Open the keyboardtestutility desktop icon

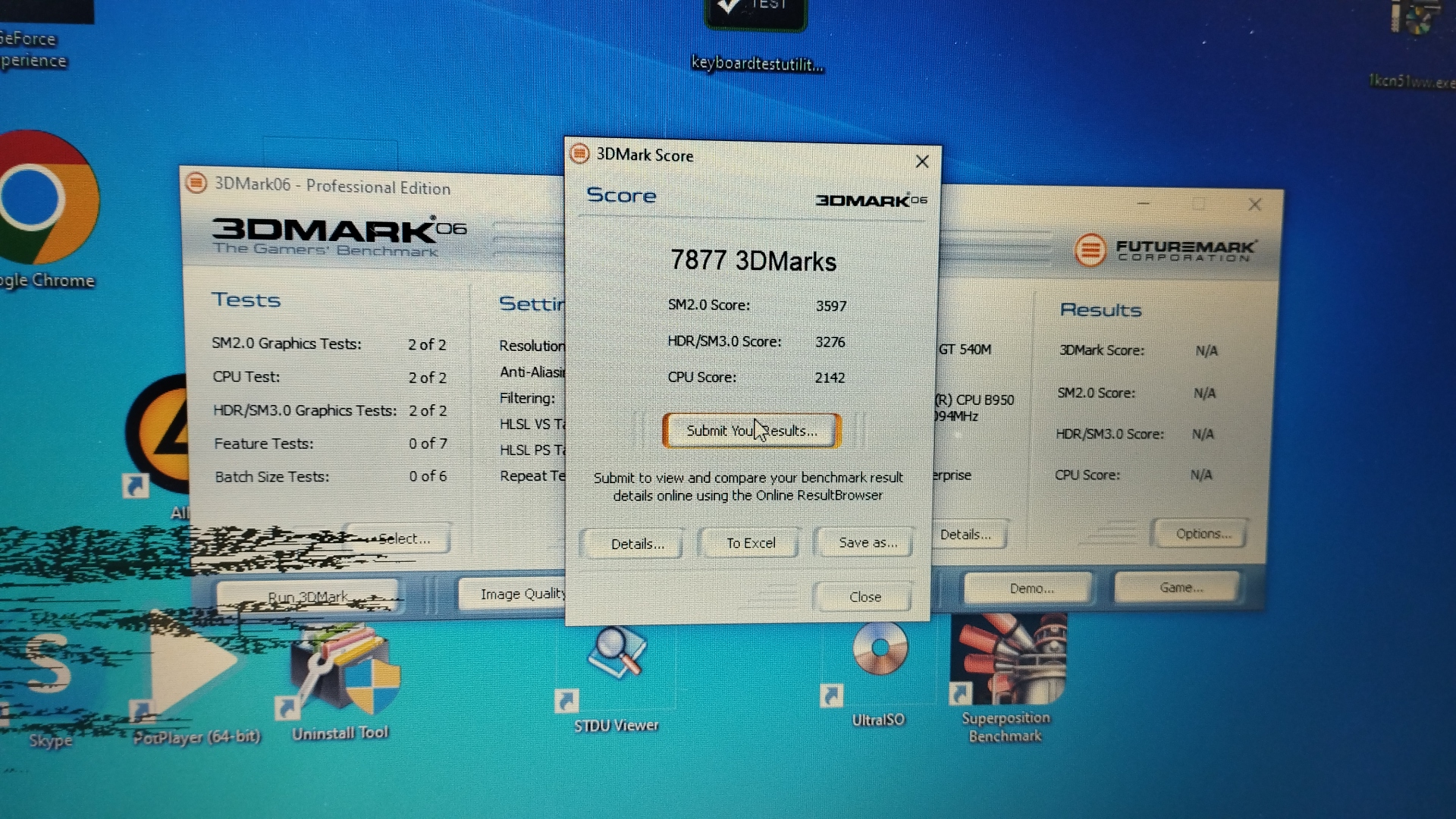click(x=755, y=17)
